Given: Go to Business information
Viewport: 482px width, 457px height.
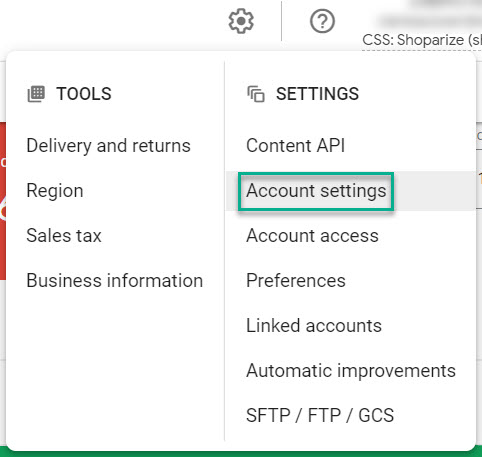Looking at the screenshot, I should pyautogui.click(x=115, y=280).
